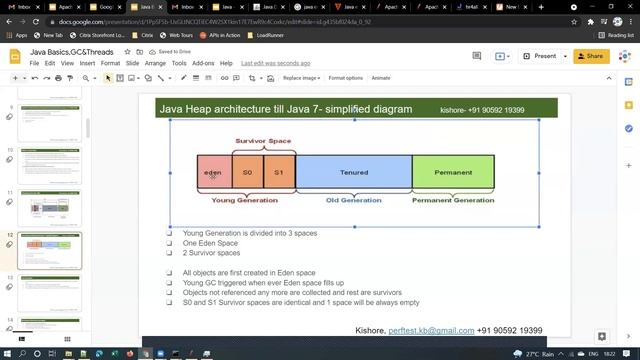
Task: Click Format options button
Action: point(346,78)
